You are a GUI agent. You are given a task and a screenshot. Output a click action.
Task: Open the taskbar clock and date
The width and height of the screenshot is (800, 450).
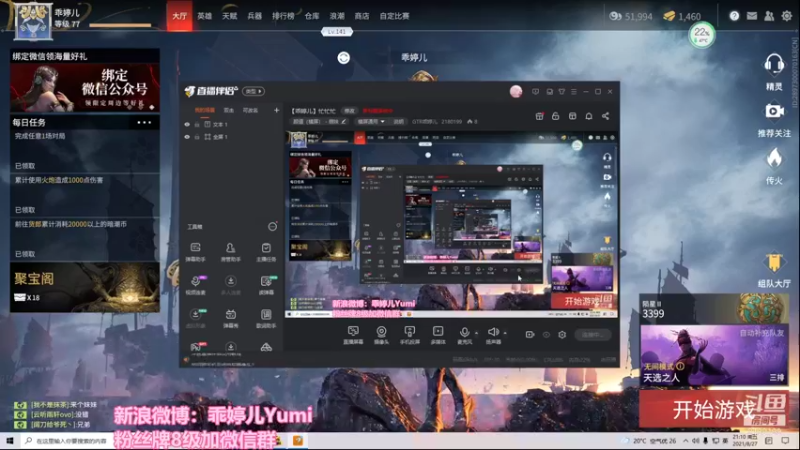click(745, 440)
